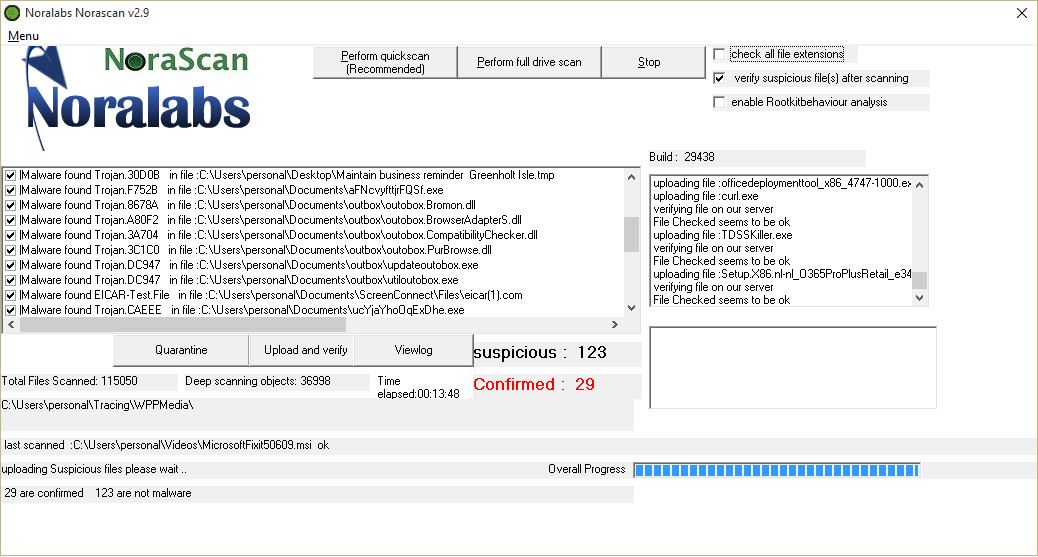
Task: Click 'suspicious : 123' counter
Action: pos(540,352)
